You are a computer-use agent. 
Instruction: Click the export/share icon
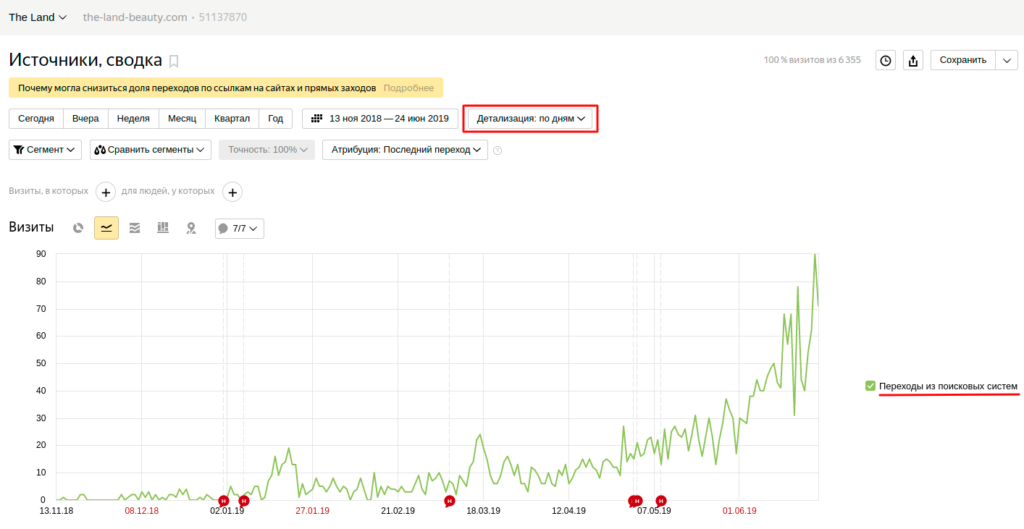(913, 61)
